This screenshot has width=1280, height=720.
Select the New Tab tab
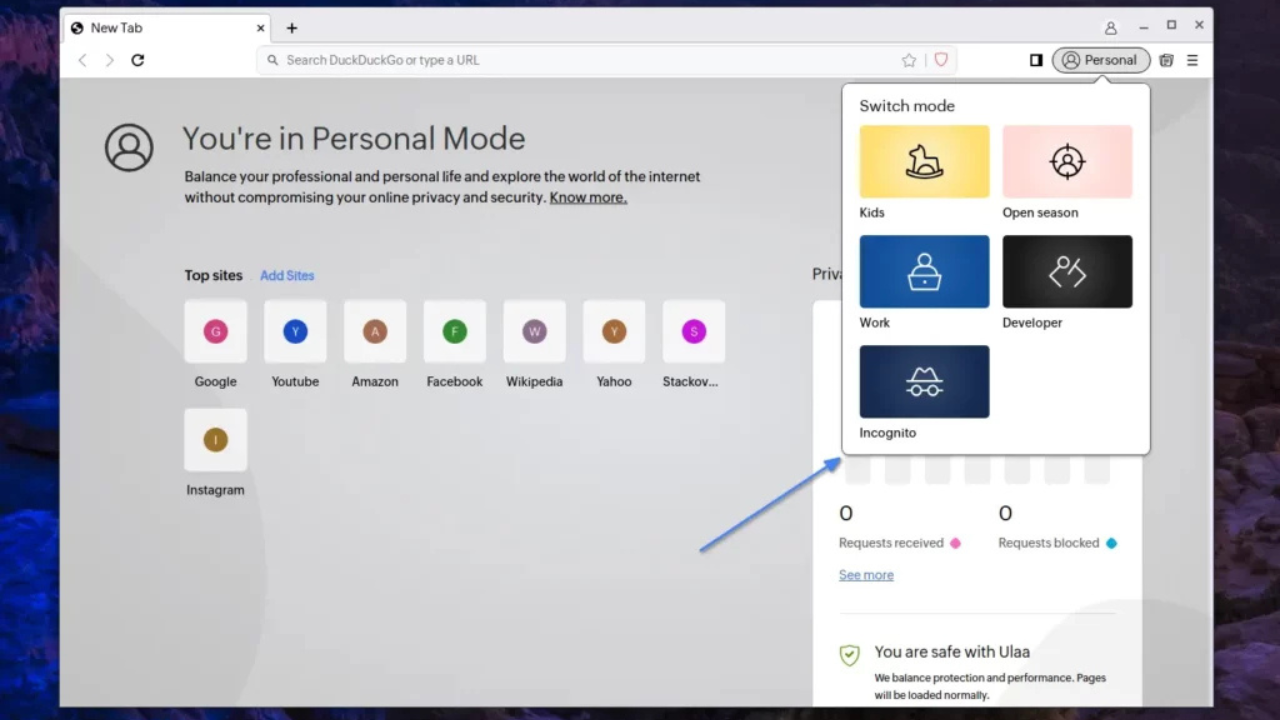150,28
